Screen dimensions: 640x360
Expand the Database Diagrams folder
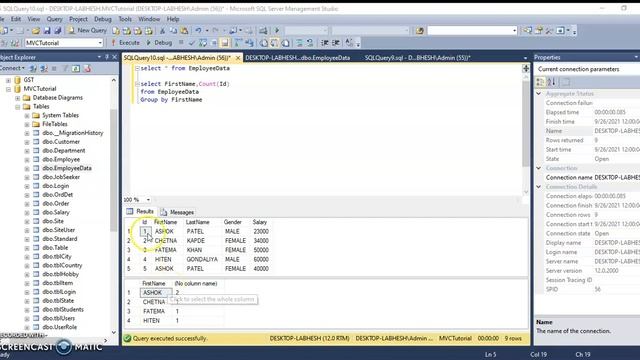pyautogui.click(x=18, y=98)
